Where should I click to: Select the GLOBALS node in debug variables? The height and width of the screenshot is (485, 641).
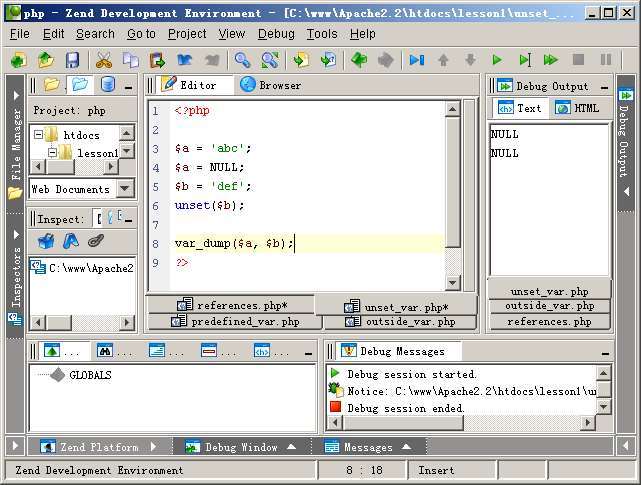(x=90, y=375)
